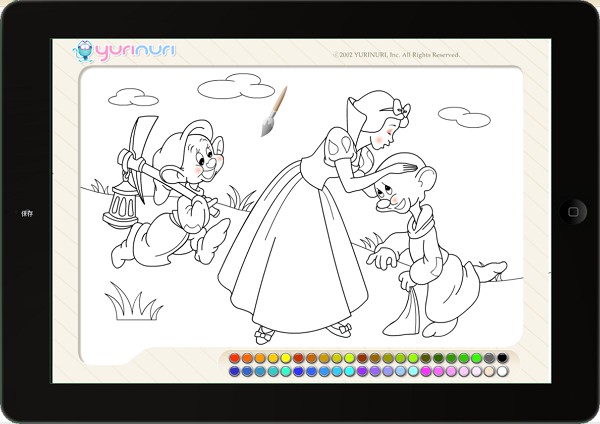This screenshot has height=424, width=600.
Task: Choose the beige skin-tone swatch
Action: coord(489,371)
